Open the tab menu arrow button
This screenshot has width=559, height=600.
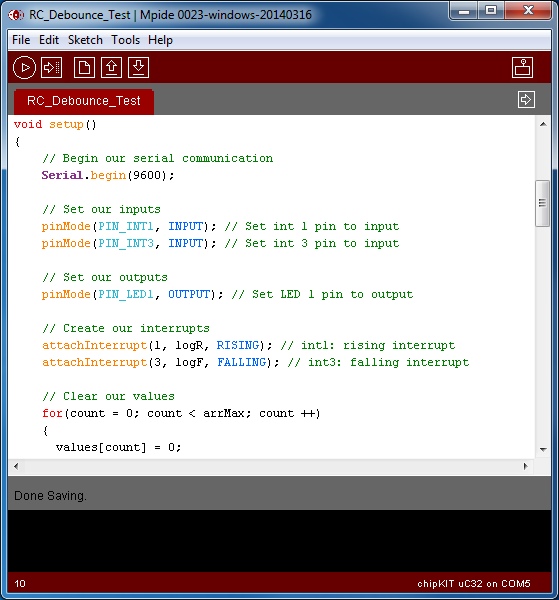(x=526, y=100)
